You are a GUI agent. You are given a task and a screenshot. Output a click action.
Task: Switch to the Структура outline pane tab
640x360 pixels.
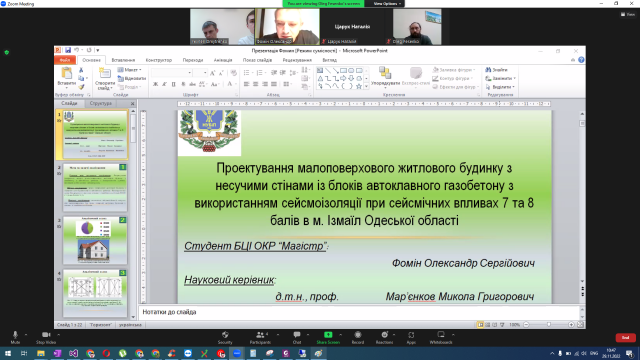[x=100, y=103]
